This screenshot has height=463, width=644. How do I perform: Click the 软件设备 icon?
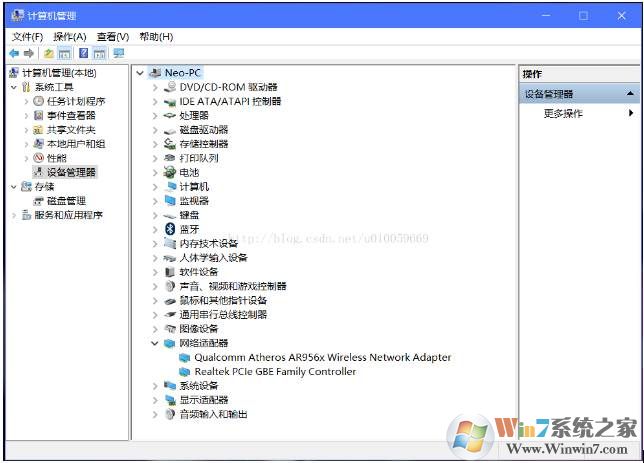(x=170, y=272)
